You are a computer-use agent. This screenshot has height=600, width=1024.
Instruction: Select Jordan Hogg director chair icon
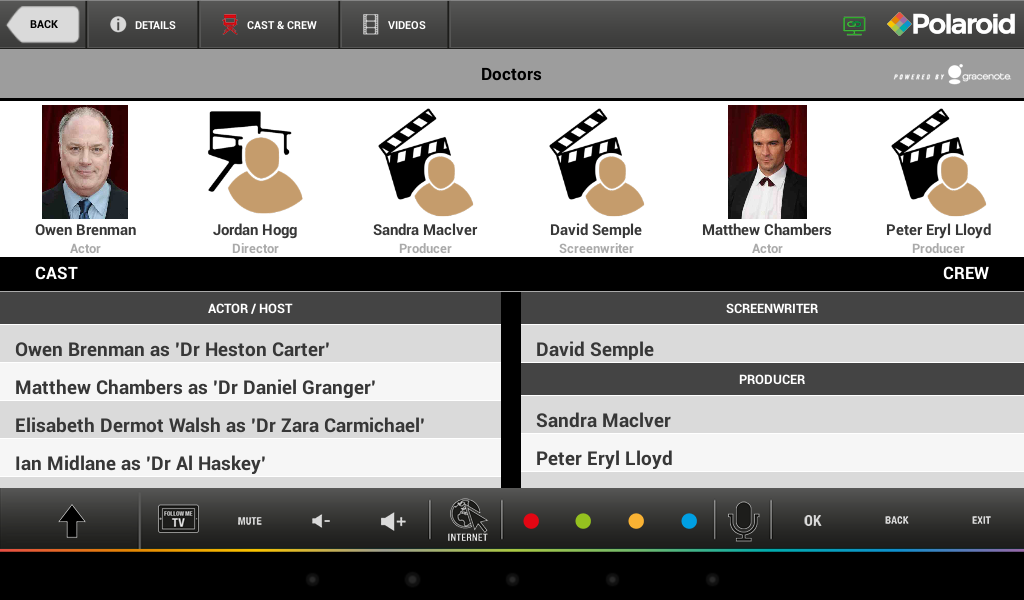(x=255, y=161)
